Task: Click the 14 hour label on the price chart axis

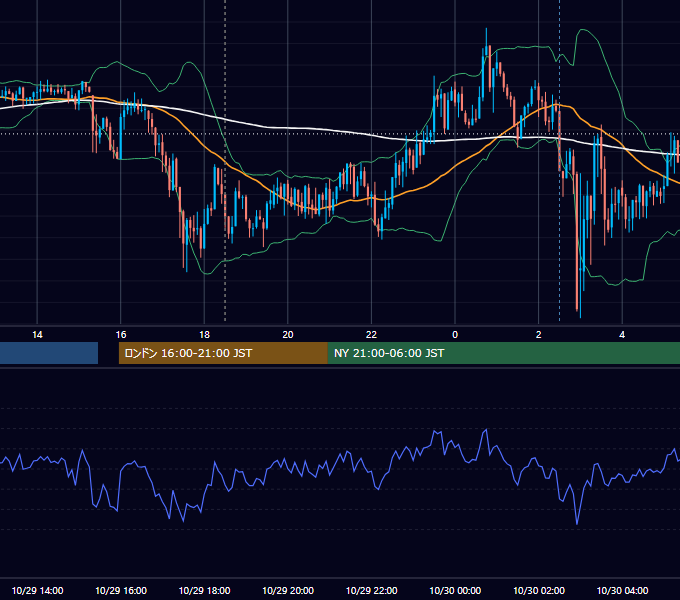Action: click(x=37, y=335)
